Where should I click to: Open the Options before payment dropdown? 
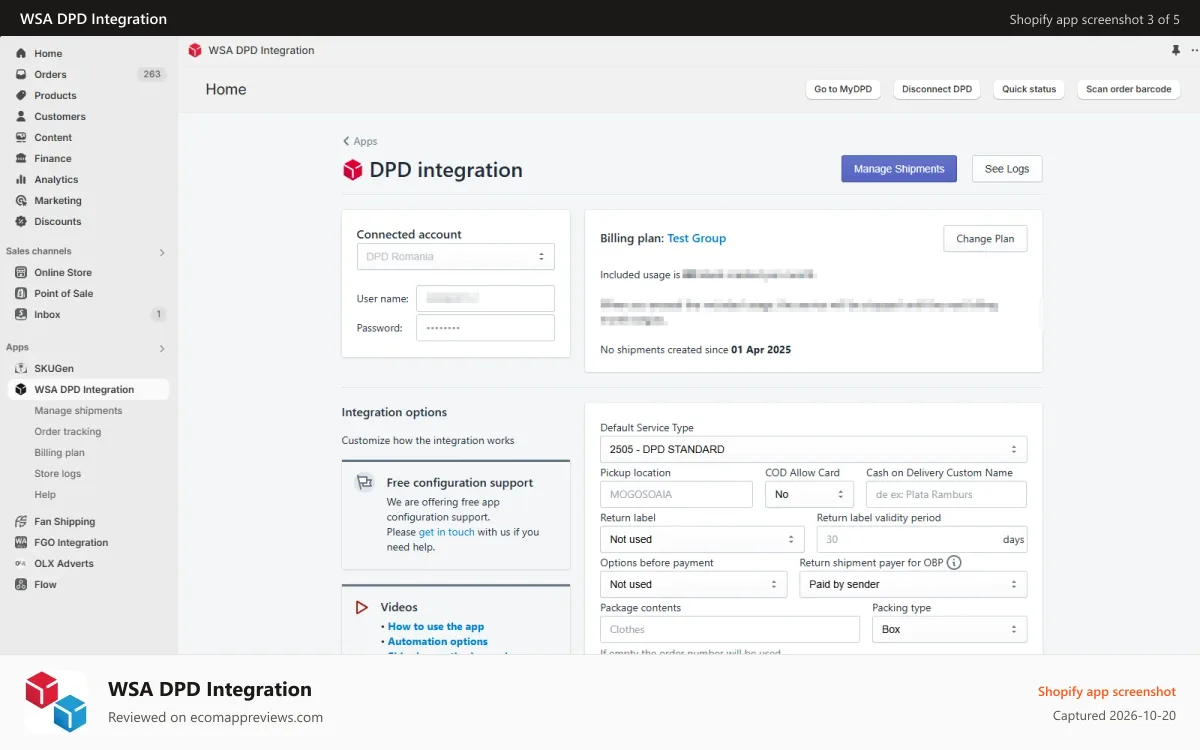[693, 584]
